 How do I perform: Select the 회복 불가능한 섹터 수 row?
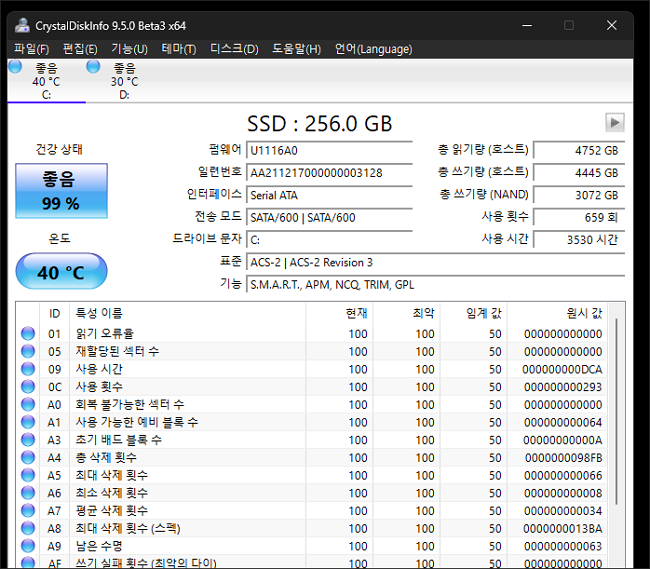click(312, 404)
